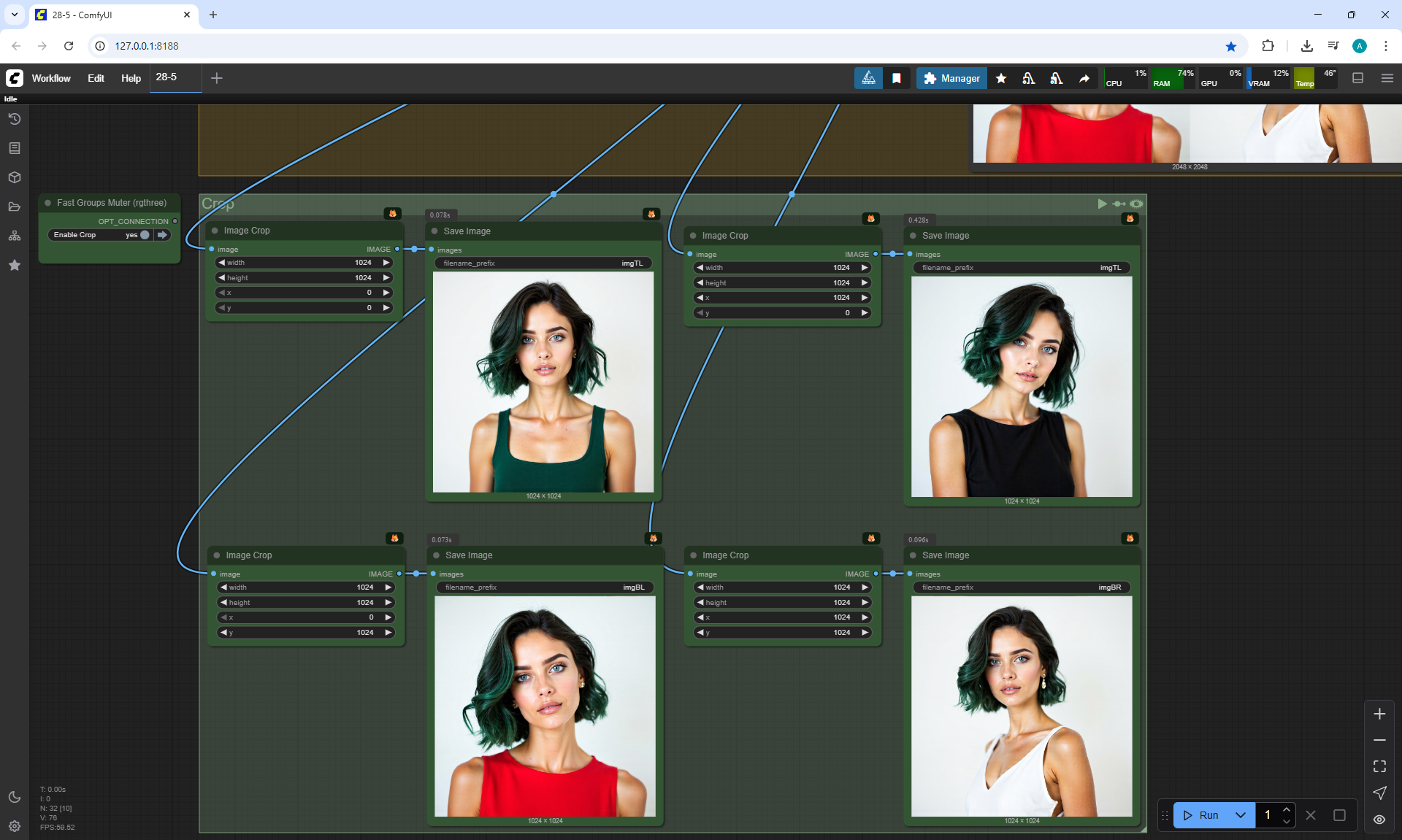Viewport: 1402px width, 840px height.
Task: Toggle dark theme moon icon
Action: [x=14, y=797]
